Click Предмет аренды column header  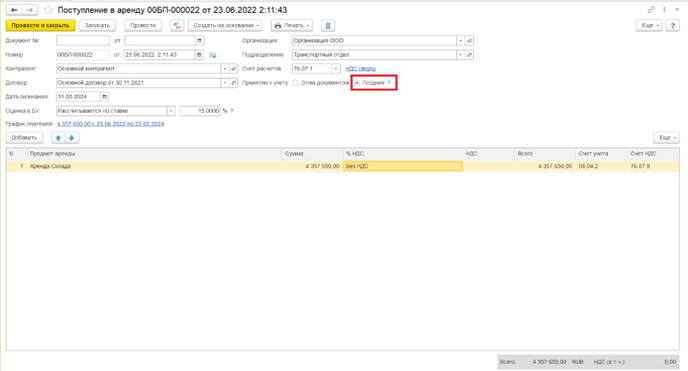pos(154,154)
